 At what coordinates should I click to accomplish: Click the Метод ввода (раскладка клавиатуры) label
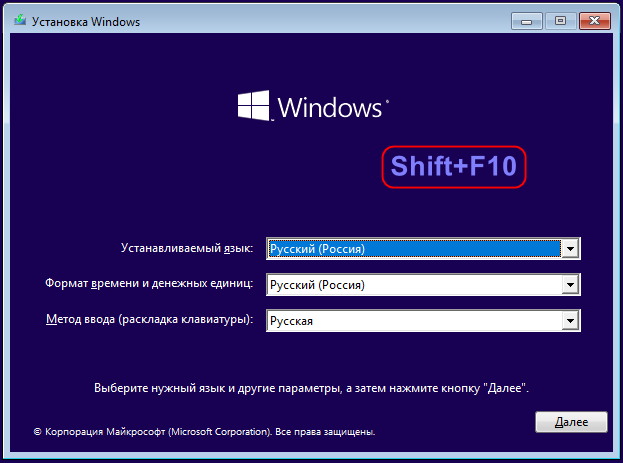(x=149, y=320)
